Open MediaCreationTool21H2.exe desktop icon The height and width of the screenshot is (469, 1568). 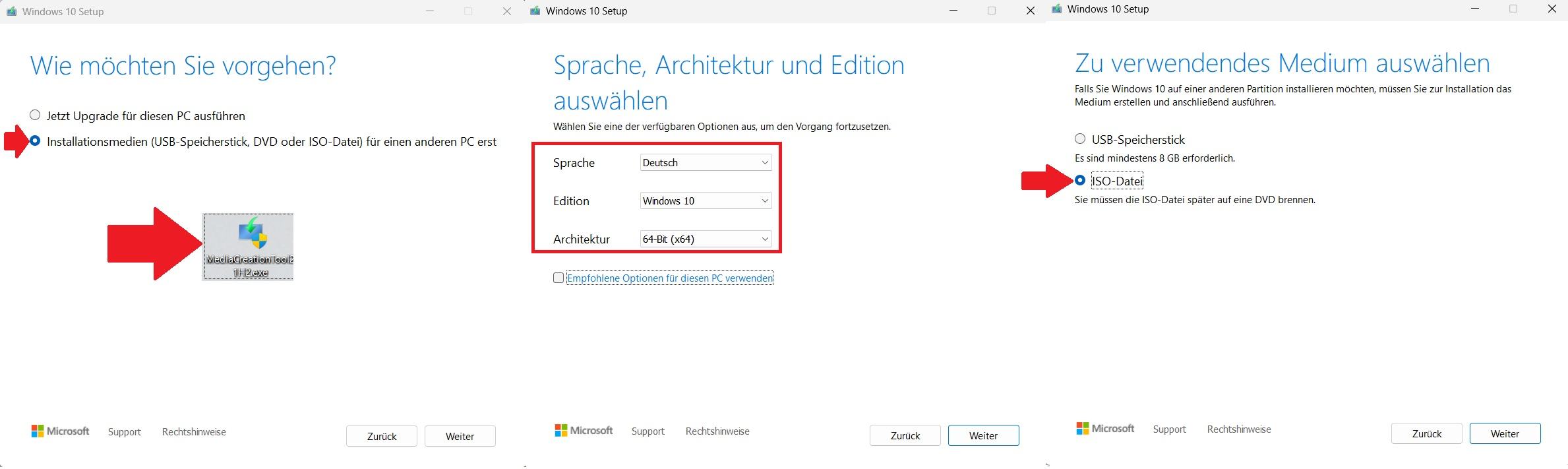[249, 246]
